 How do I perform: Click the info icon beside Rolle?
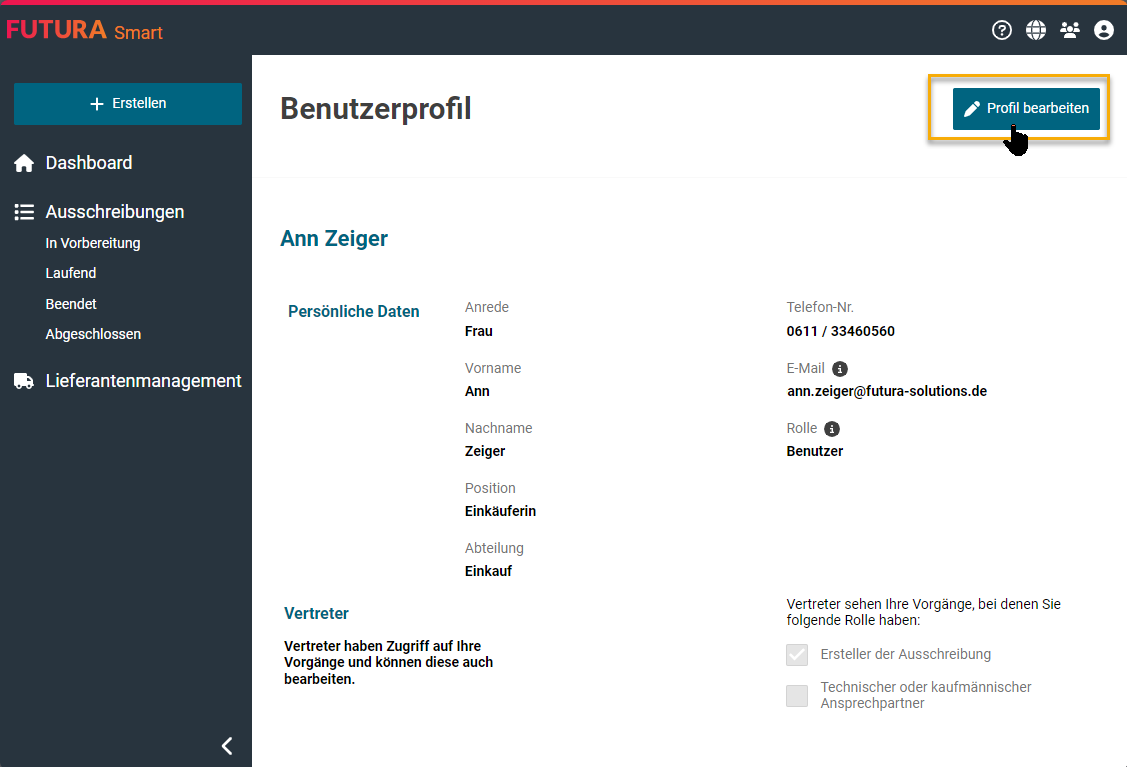pos(832,429)
